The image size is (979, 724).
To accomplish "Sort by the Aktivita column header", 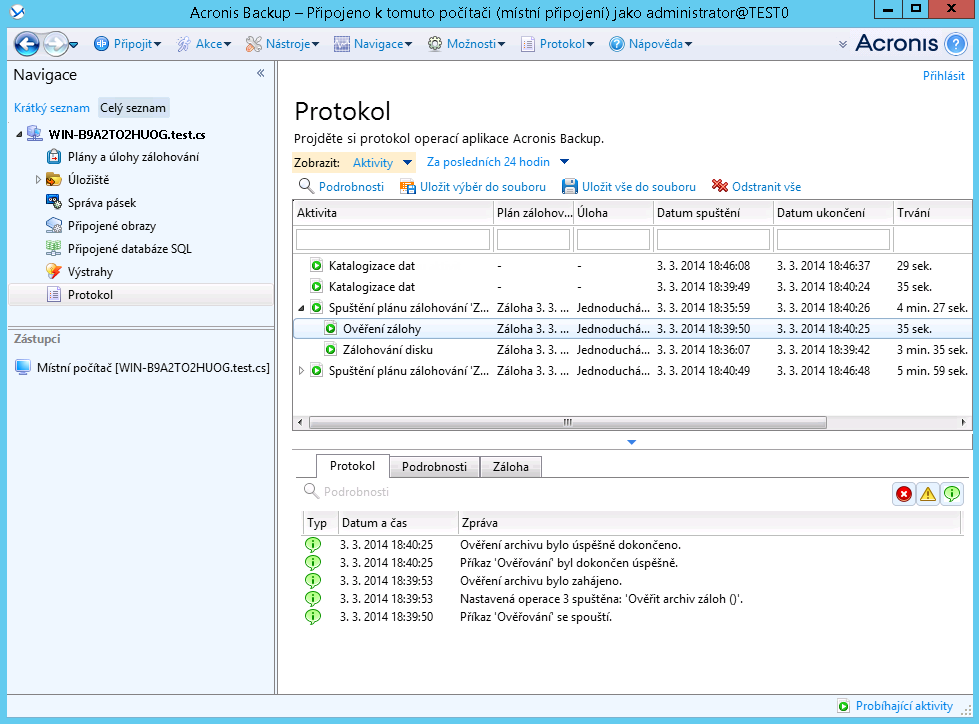I will point(393,213).
